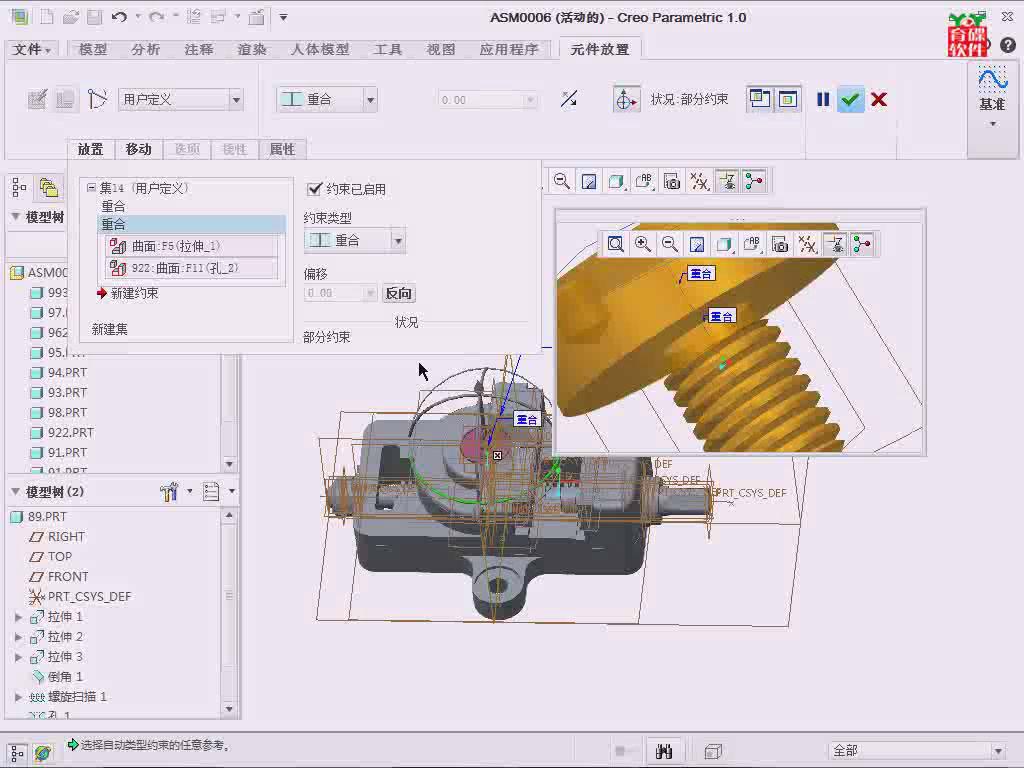Open the Undo tool in quick access bar
The height and width of the screenshot is (768, 1024).
(x=118, y=17)
